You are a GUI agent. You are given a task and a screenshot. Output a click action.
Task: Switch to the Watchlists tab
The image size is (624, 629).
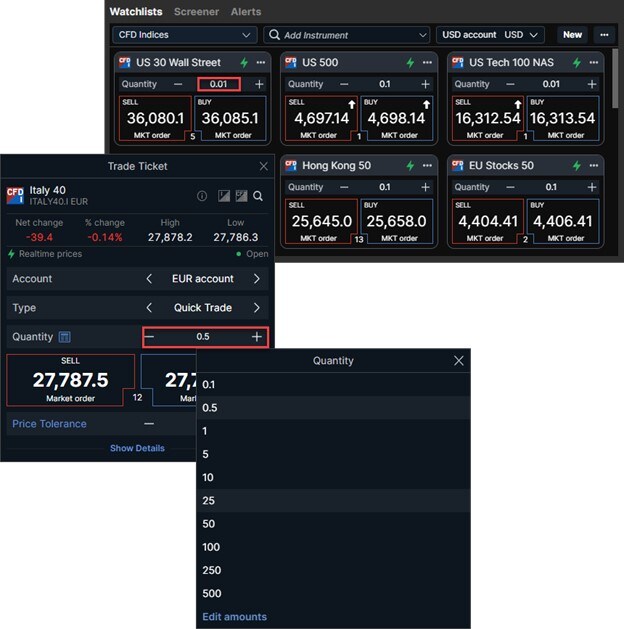pyautogui.click(x=136, y=12)
